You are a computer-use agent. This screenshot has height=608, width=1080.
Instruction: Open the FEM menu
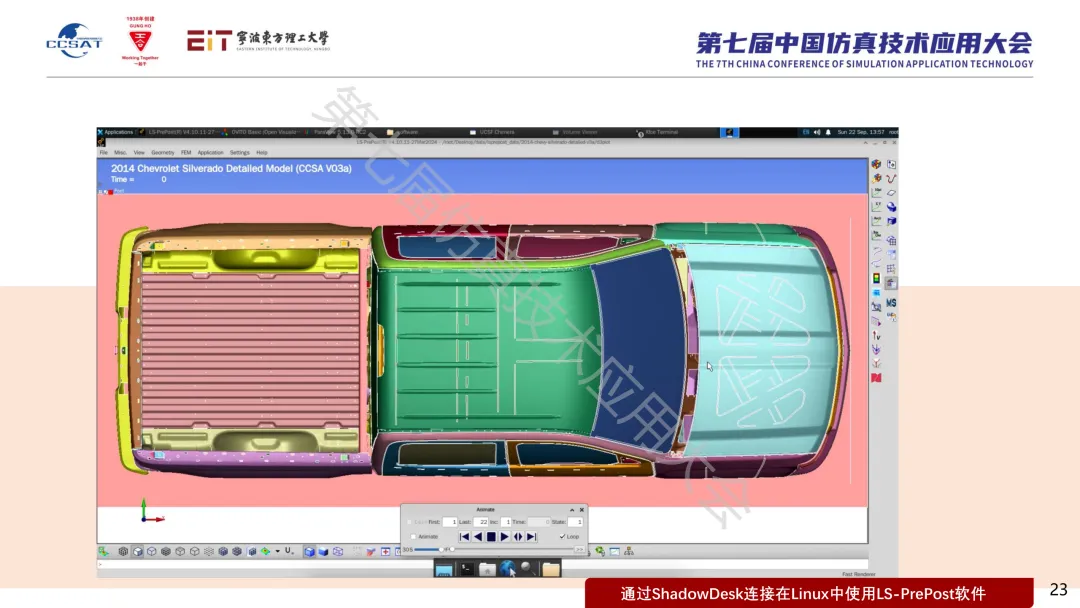point(186,153)
